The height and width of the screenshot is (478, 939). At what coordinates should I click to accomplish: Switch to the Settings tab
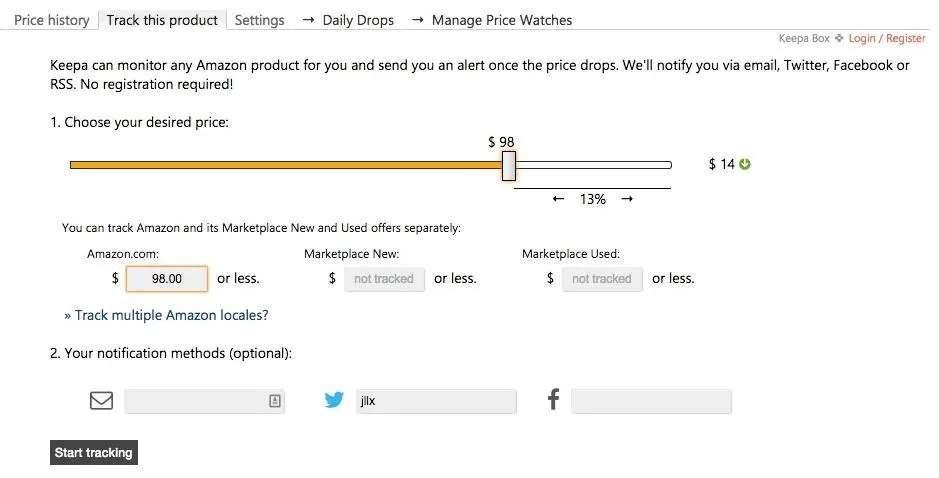click(259, 20)
